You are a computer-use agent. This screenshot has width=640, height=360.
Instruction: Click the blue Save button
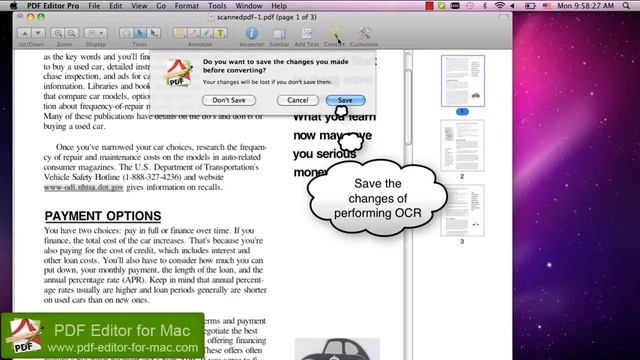pos(345,100)
